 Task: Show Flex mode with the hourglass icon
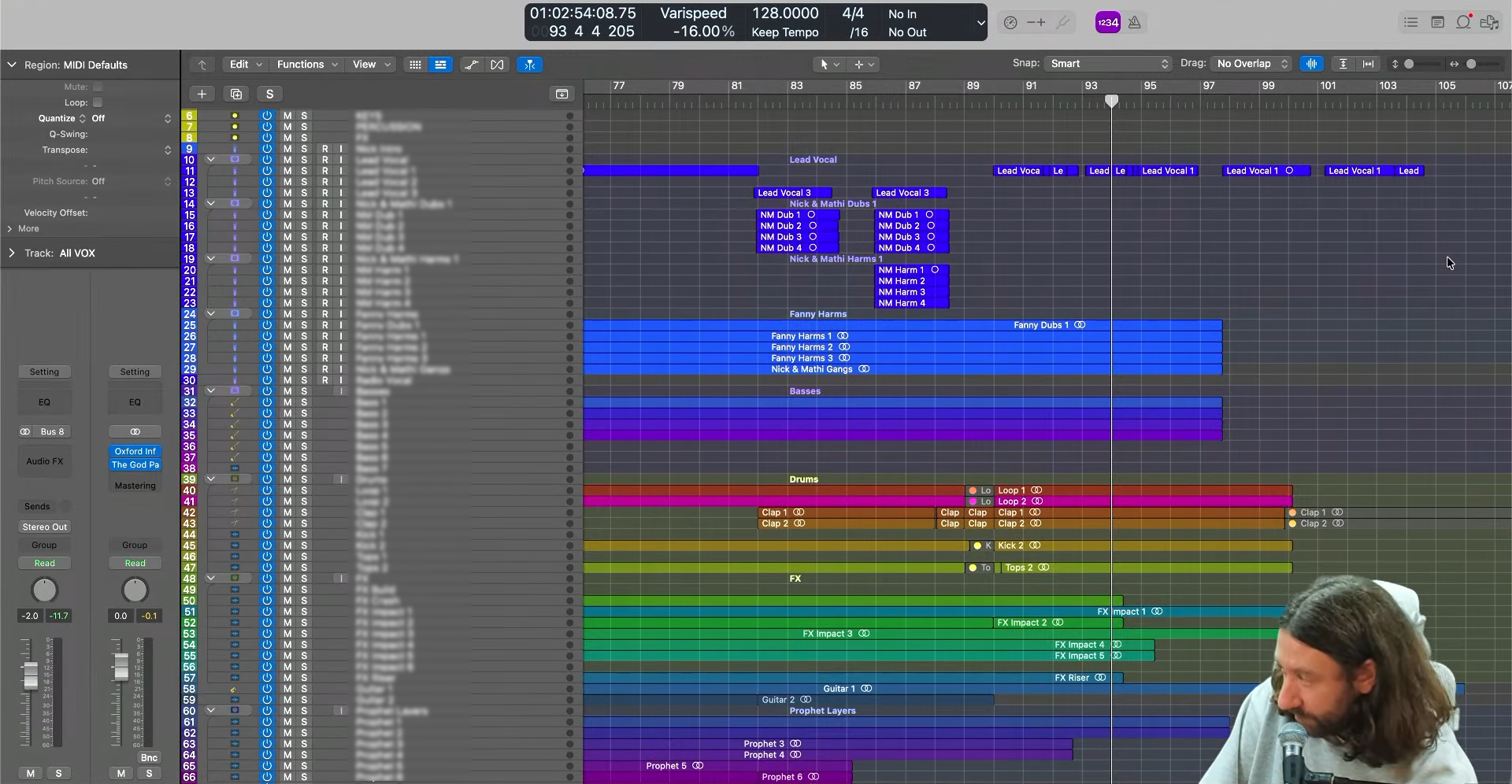click(497, 65)
